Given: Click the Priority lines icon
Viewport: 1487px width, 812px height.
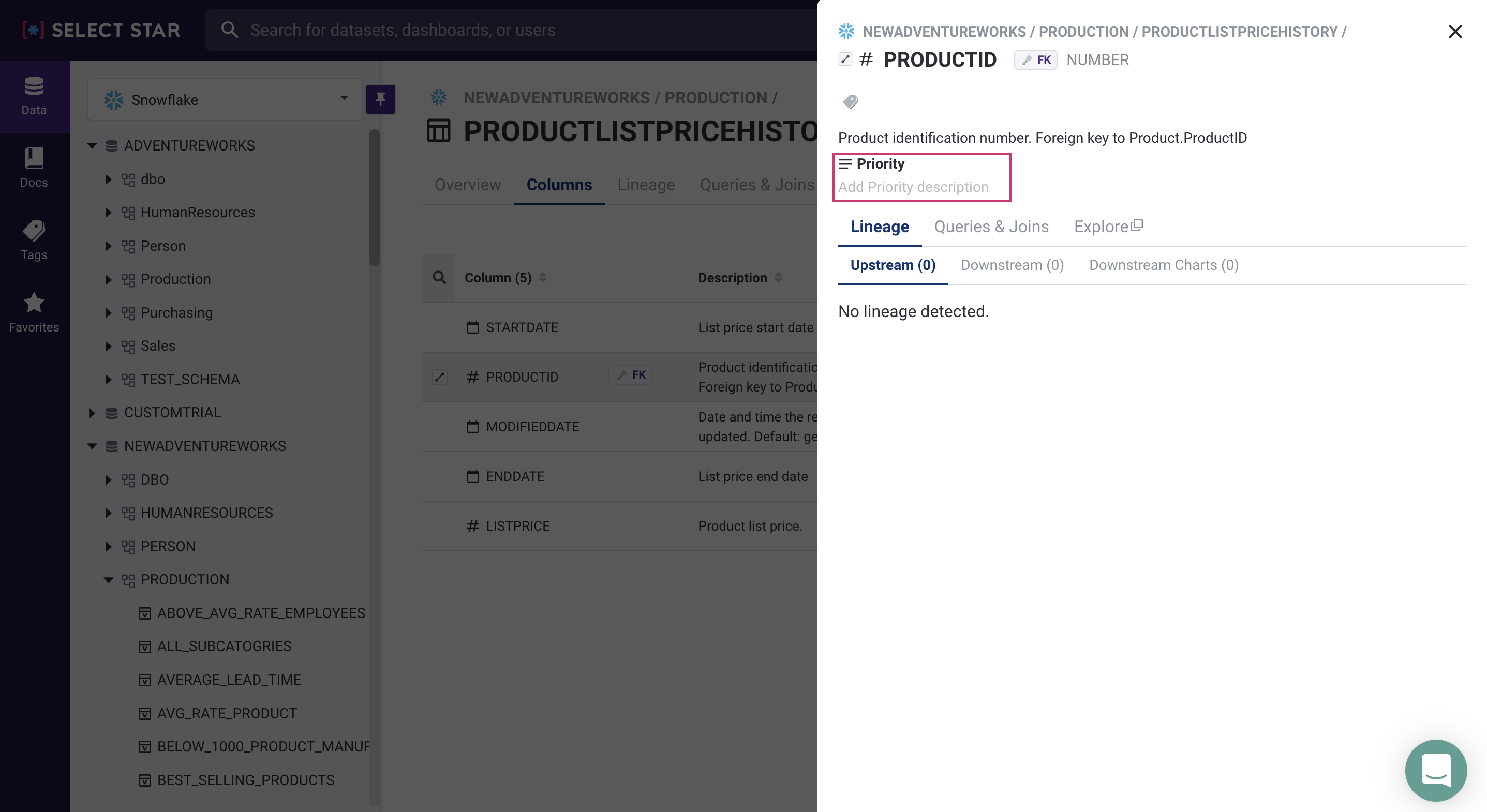Looking at the screenshot, I should point(845,164).
